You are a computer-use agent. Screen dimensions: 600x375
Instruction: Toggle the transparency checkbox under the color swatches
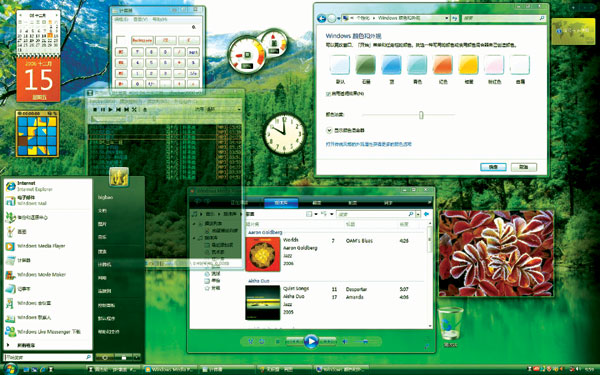click(x=328, y=94)
